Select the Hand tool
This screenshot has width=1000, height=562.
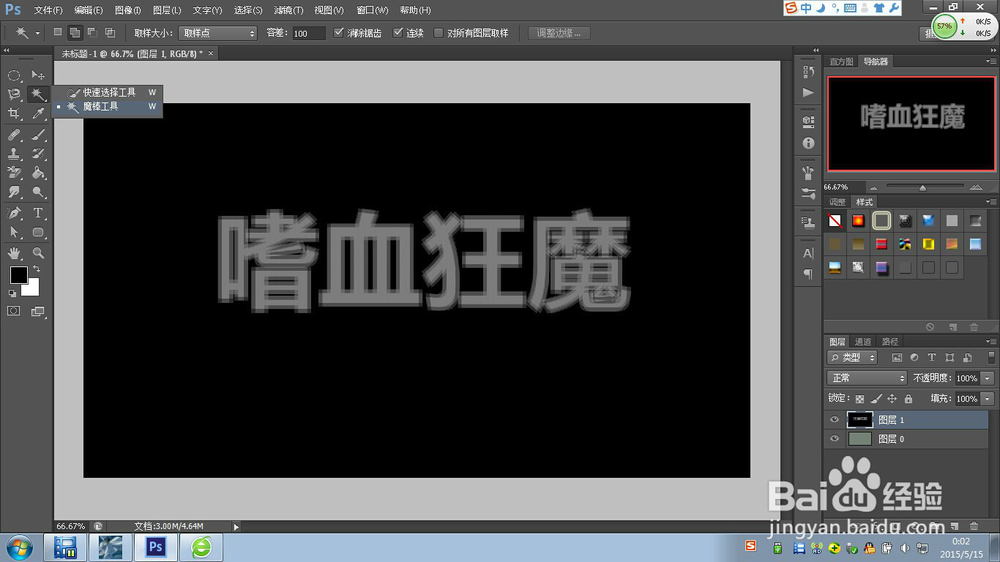tap(14, 253)
